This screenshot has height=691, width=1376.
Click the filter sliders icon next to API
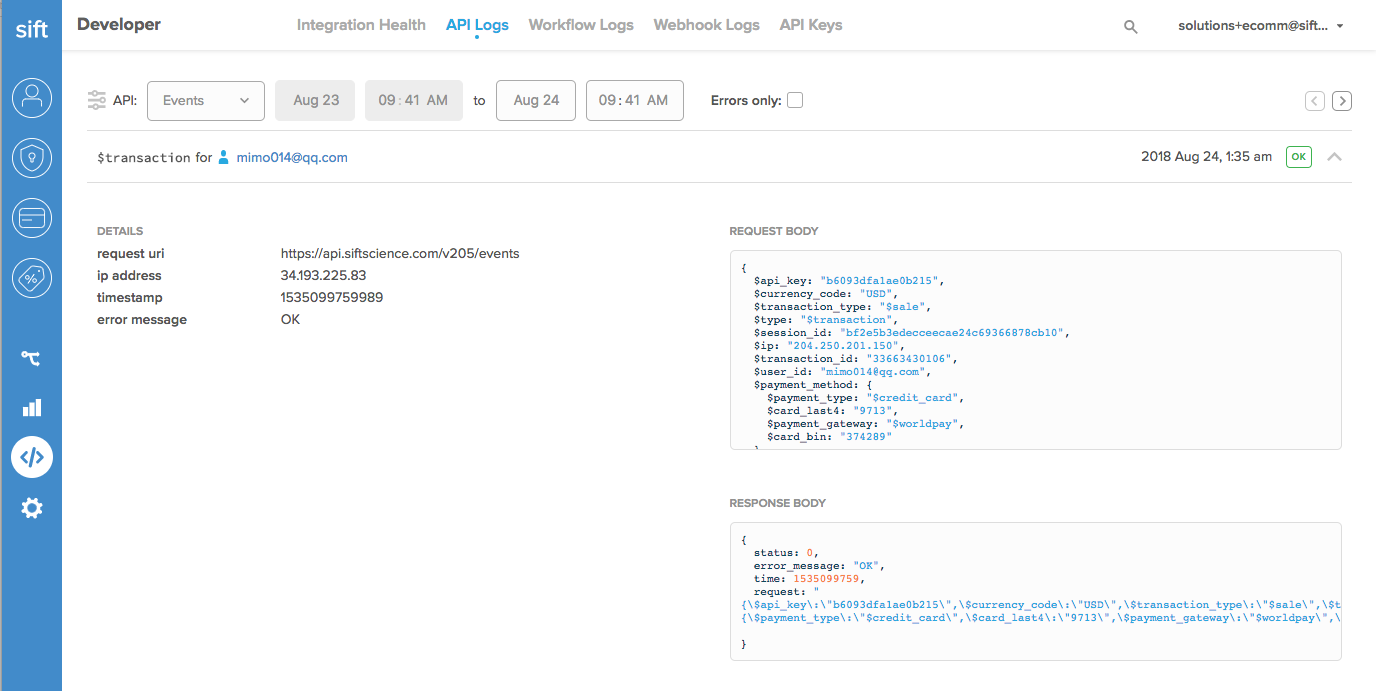[96, 100]
